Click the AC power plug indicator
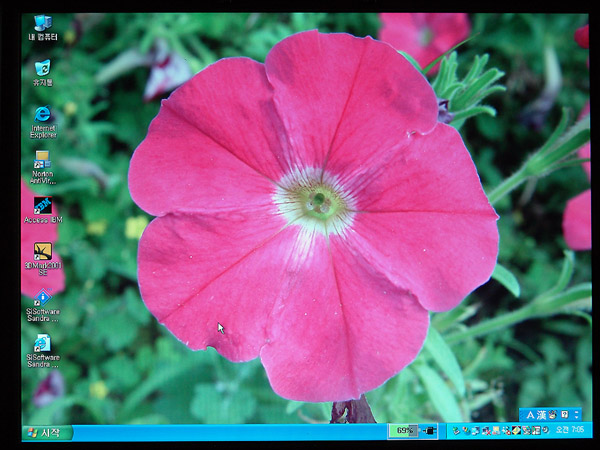The width and height of the screenshot is (600, 450). tap(429, 431)
